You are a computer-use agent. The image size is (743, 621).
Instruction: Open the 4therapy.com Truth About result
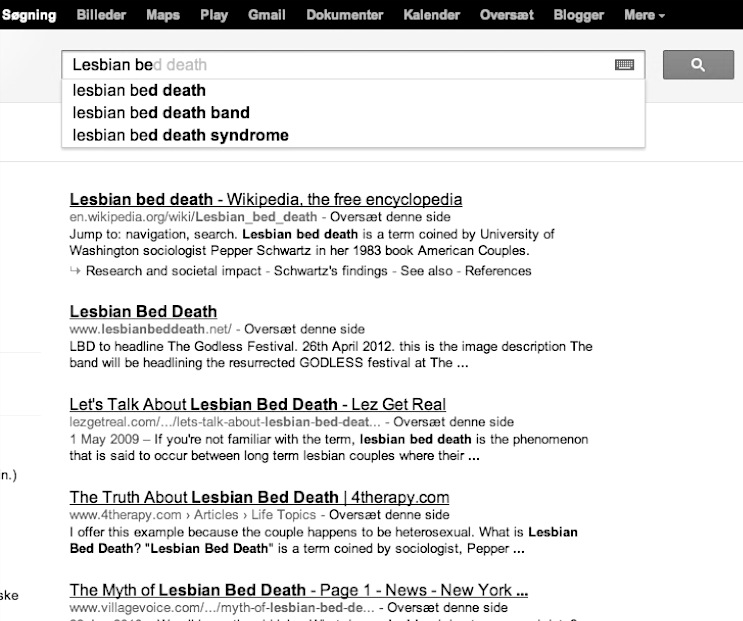[259, 497]
